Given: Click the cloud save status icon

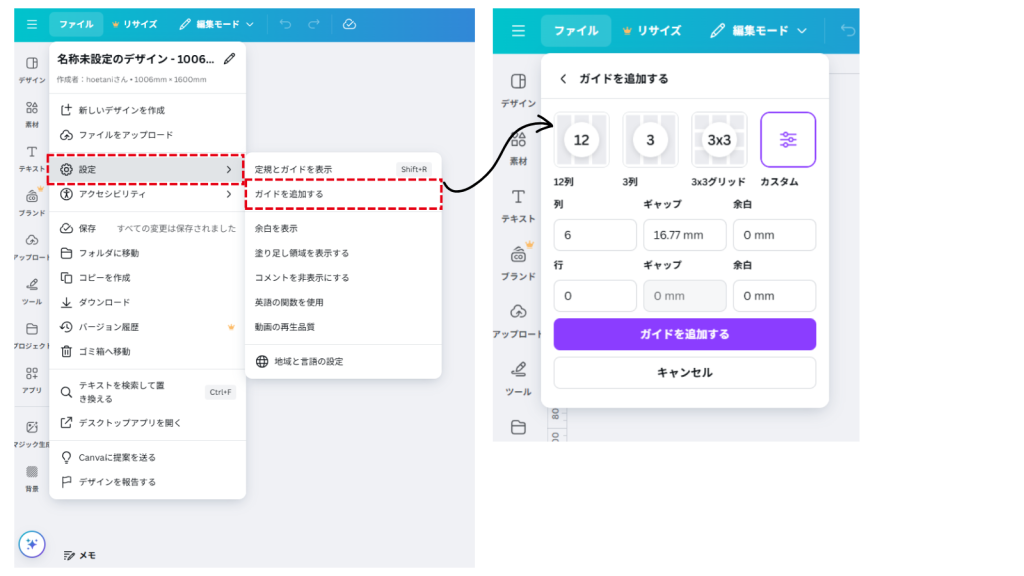Looking at the screenshot, I should [x=349, y=24].
